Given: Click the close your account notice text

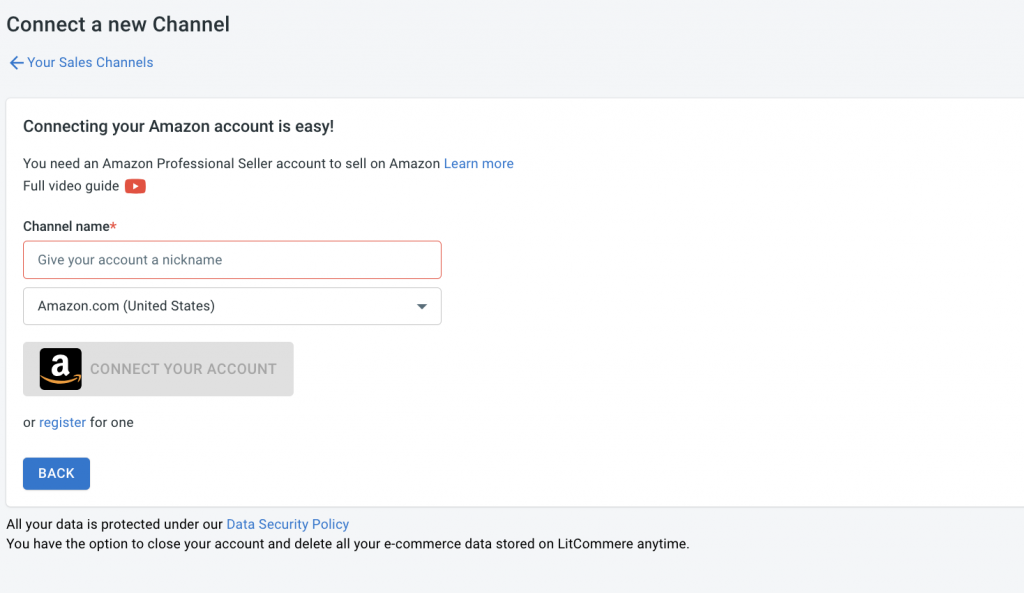Looking at the screenshot, I should pyautogui.click(x=348, y=544).
